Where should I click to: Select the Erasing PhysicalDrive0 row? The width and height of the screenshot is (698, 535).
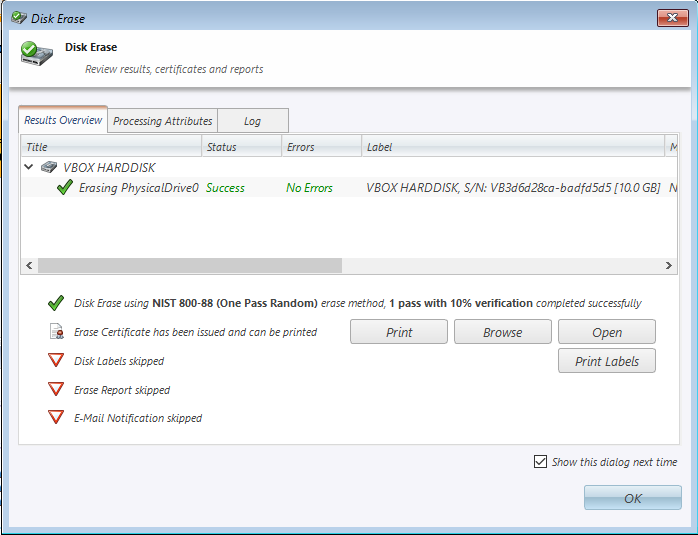tap(349, 187)
